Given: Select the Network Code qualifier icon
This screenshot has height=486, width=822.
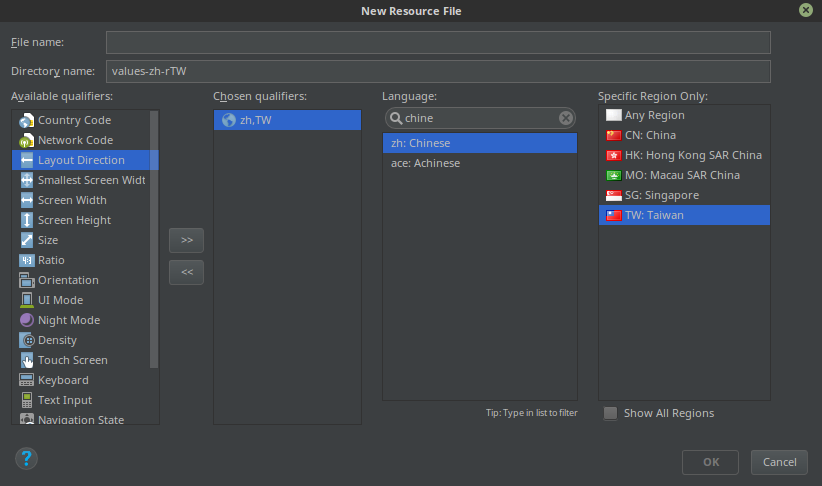Looking at the screenshot, I should point(27,140).
